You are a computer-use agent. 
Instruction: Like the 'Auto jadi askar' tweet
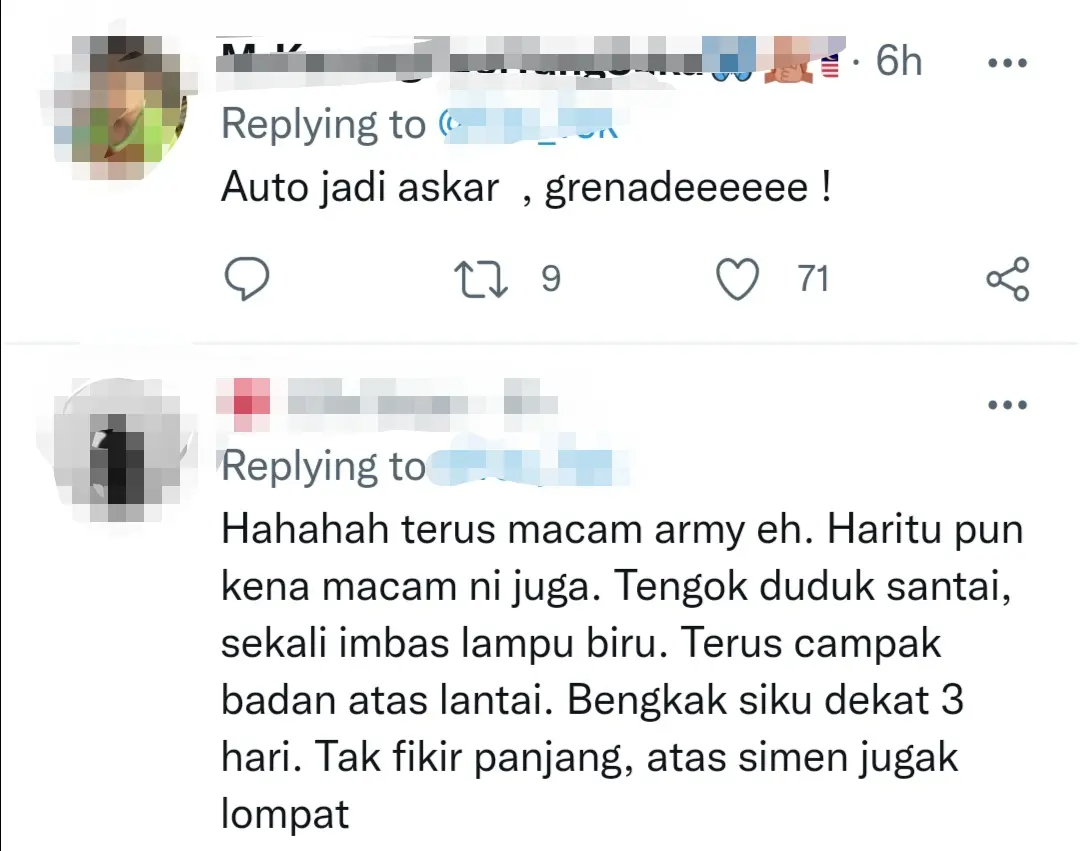738,279
